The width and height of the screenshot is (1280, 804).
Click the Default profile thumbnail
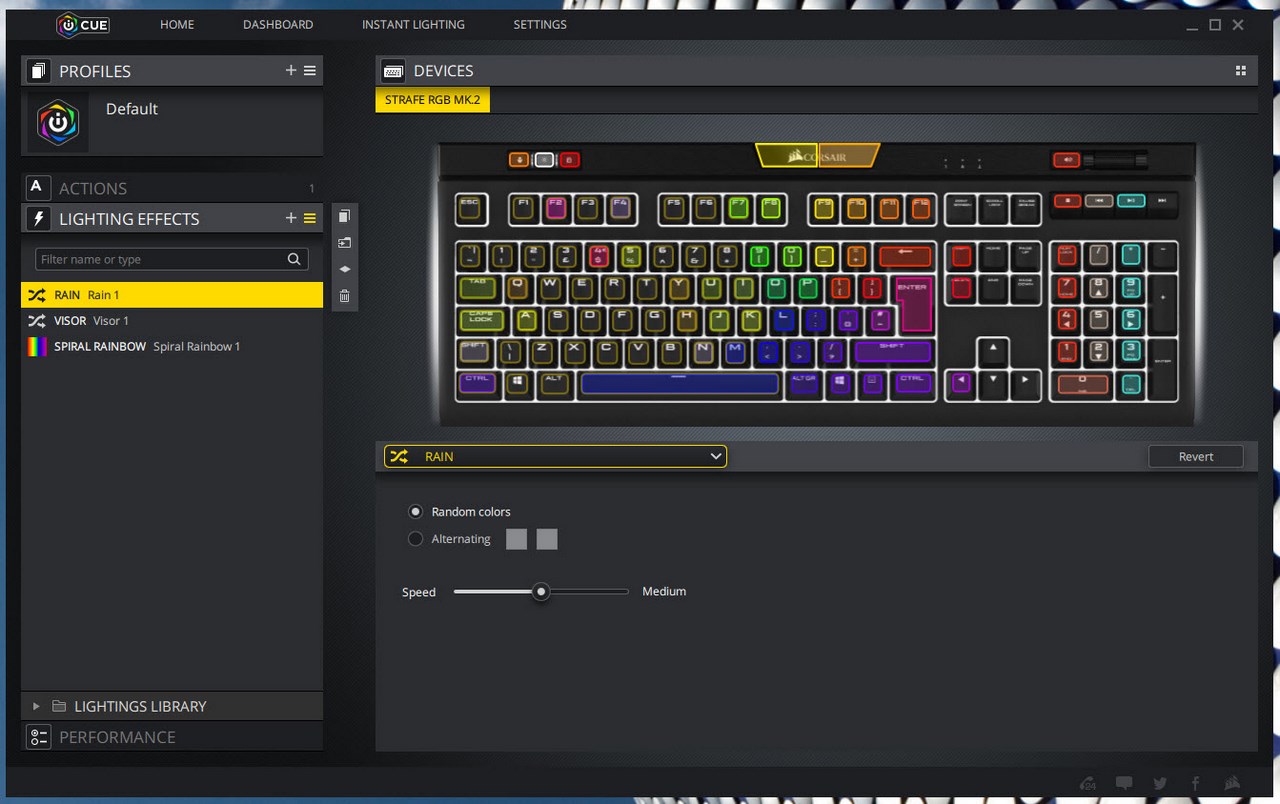pos(58,122)
